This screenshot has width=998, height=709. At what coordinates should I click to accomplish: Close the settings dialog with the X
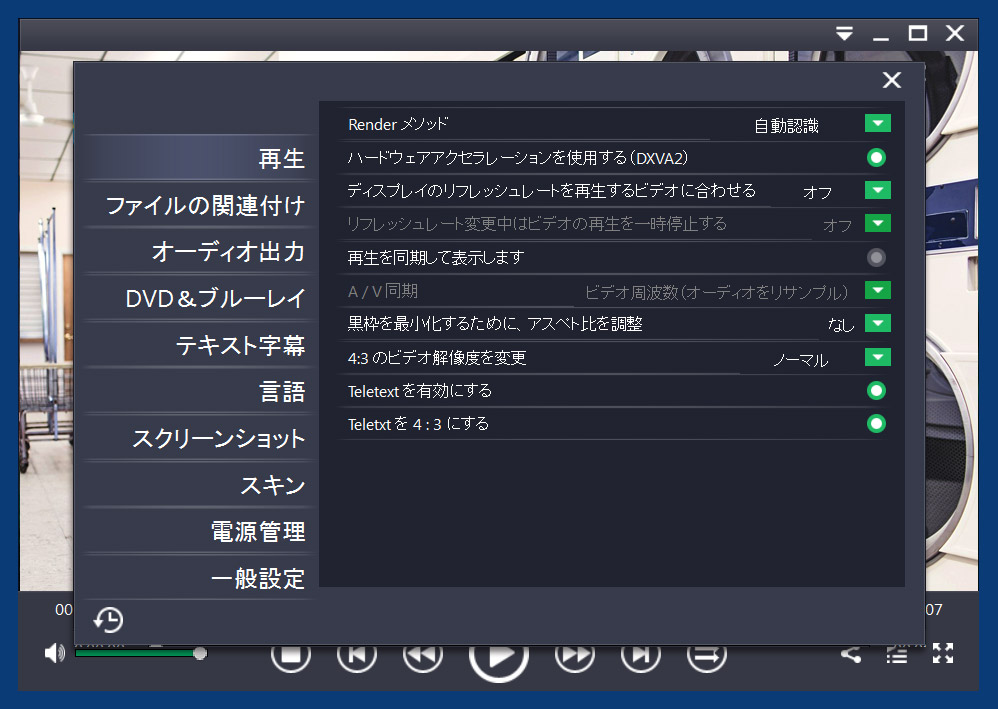[891, 81]
